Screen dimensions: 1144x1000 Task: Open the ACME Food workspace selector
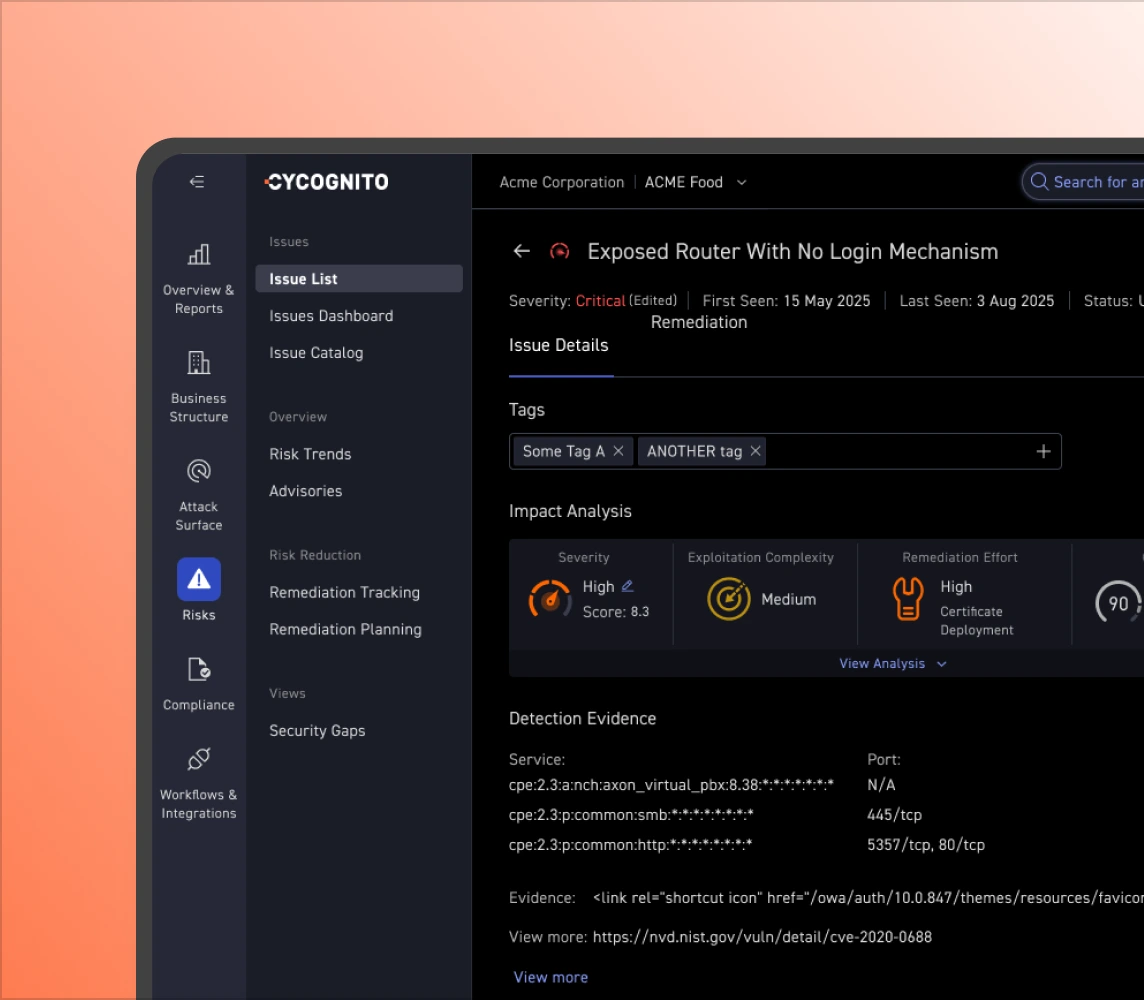695,182
